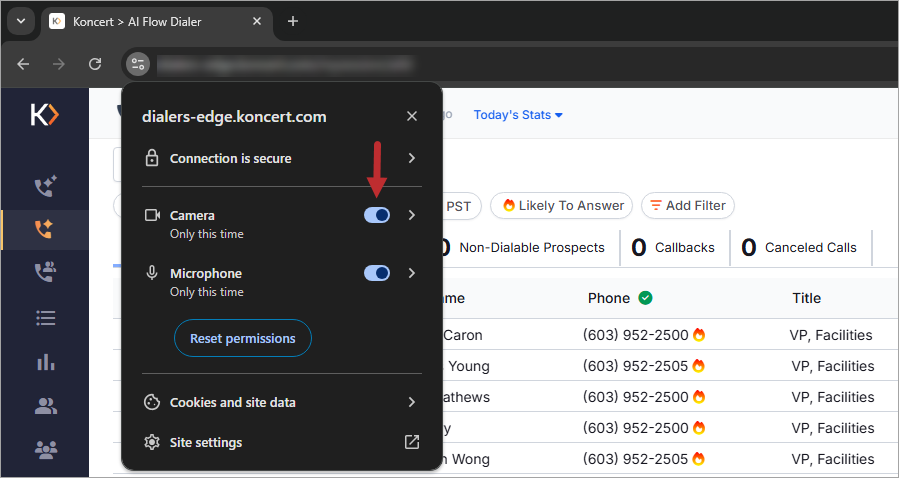
Task: Click the blurred address bar URL
Action: tap(285, 64)
